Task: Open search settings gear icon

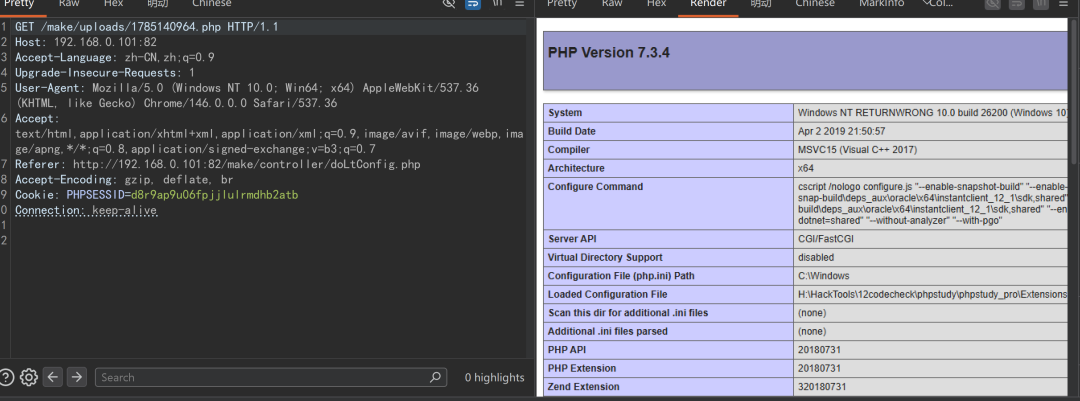Action: tap(28, 377)
